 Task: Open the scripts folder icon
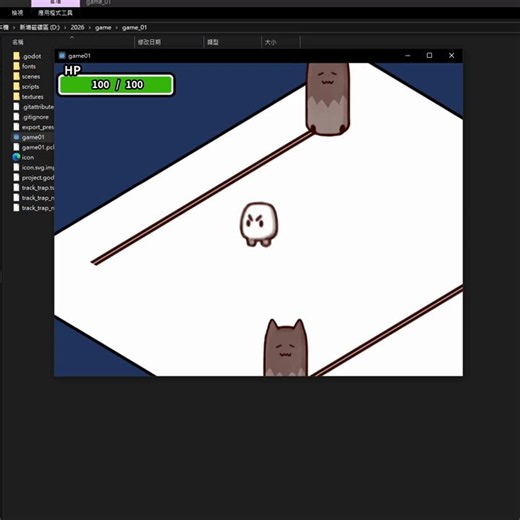(x=16, y=86)
